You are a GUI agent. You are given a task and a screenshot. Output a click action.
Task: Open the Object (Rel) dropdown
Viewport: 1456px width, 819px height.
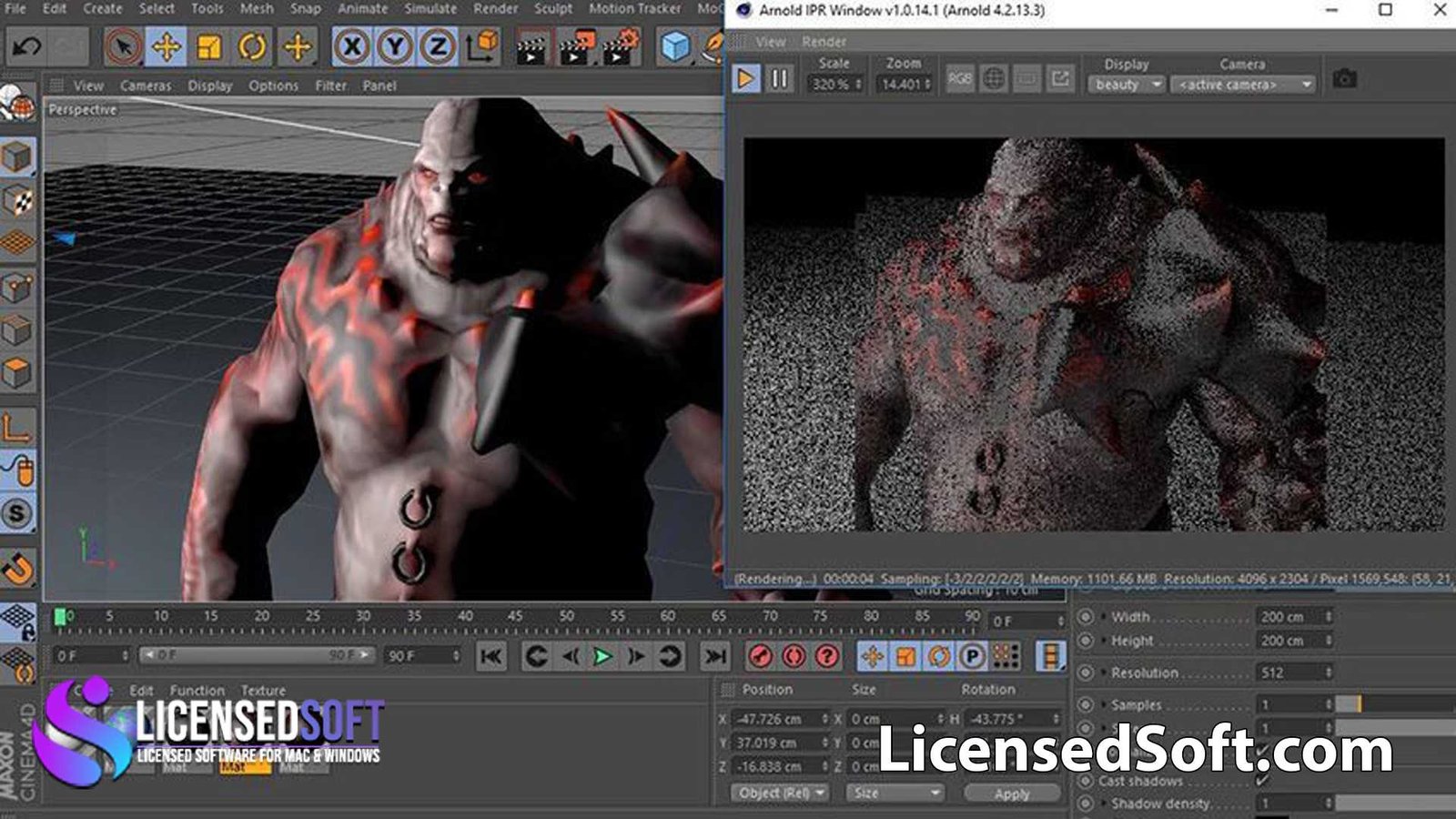780,794
